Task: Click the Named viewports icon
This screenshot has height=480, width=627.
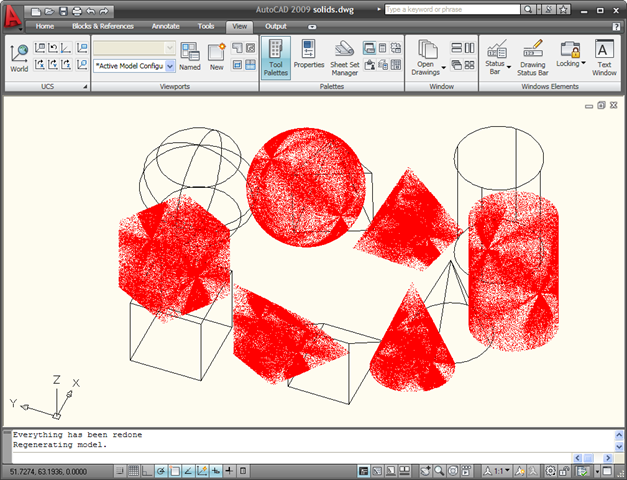Action: (x=190, y=58)
